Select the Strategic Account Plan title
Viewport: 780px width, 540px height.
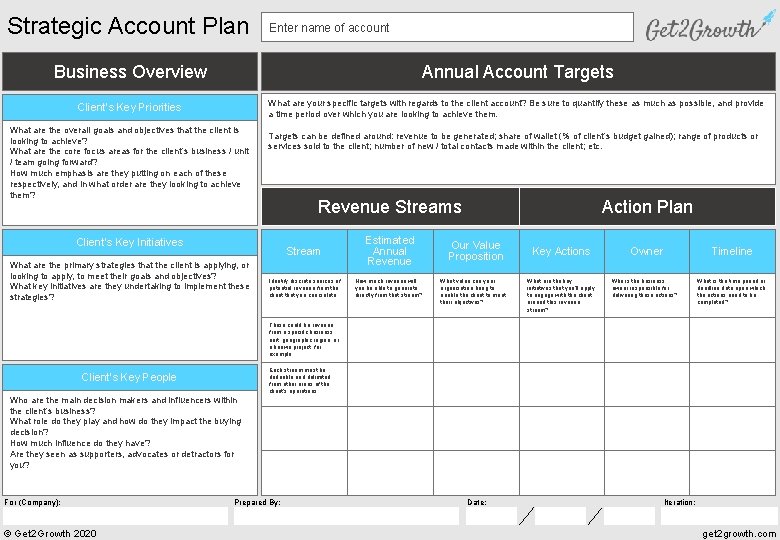point(128,26)
